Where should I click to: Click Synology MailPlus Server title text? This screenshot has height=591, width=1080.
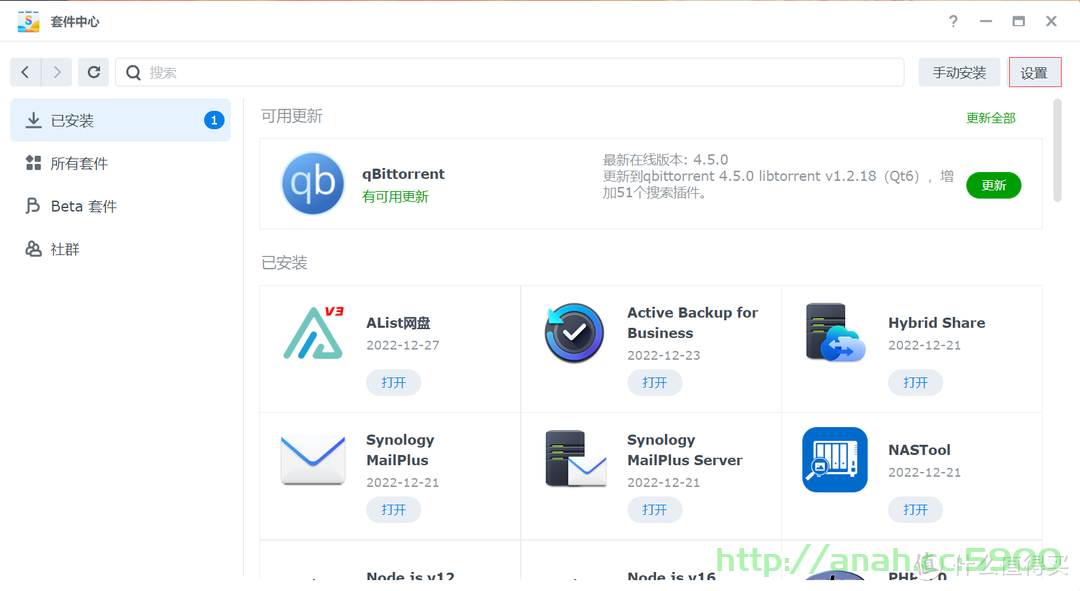[x=685, y=450]
